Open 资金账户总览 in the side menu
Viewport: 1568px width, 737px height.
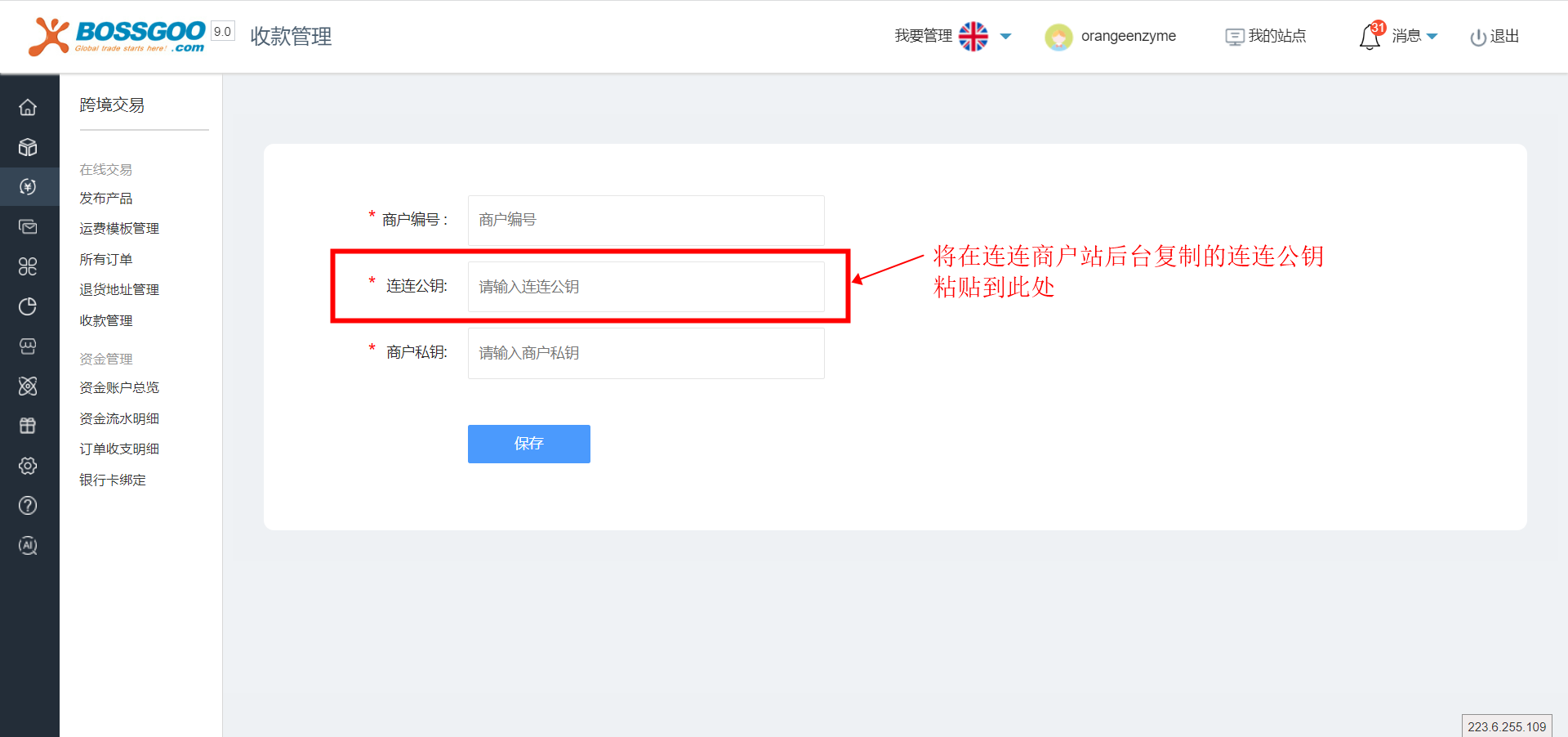pyautogui.click(x=119, y=388)
